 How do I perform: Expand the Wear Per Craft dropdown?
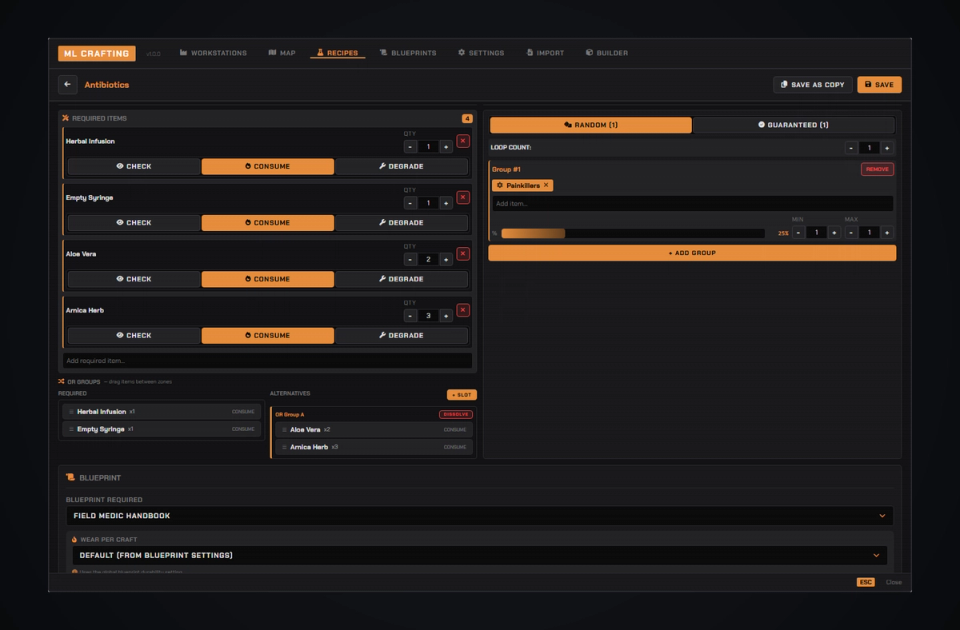coord(479,555)
